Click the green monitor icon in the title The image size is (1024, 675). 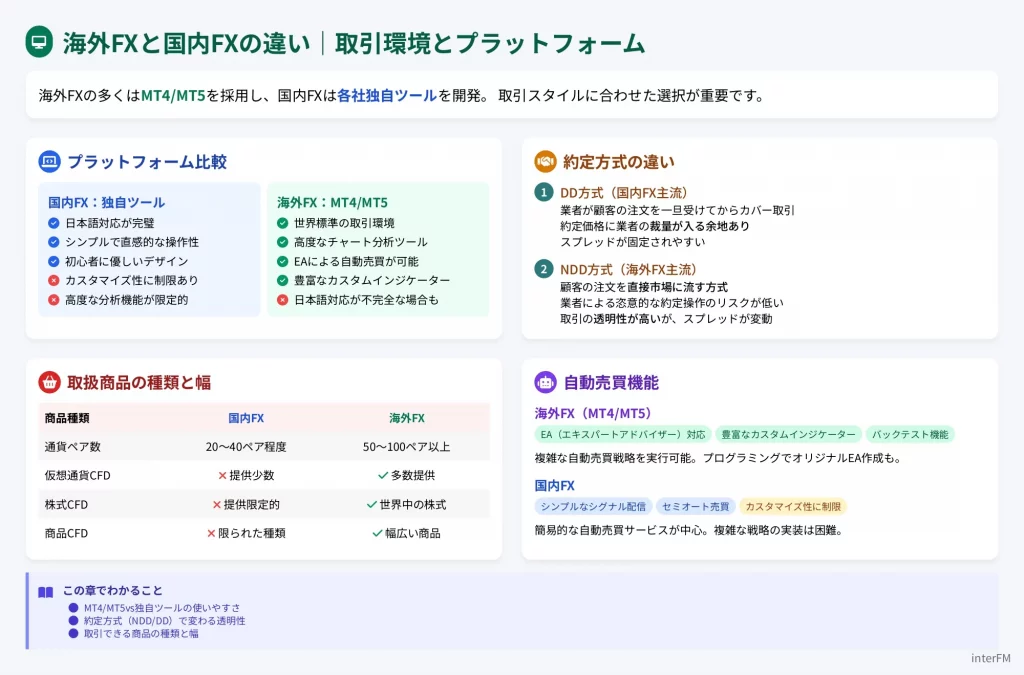tap(39, 42)
